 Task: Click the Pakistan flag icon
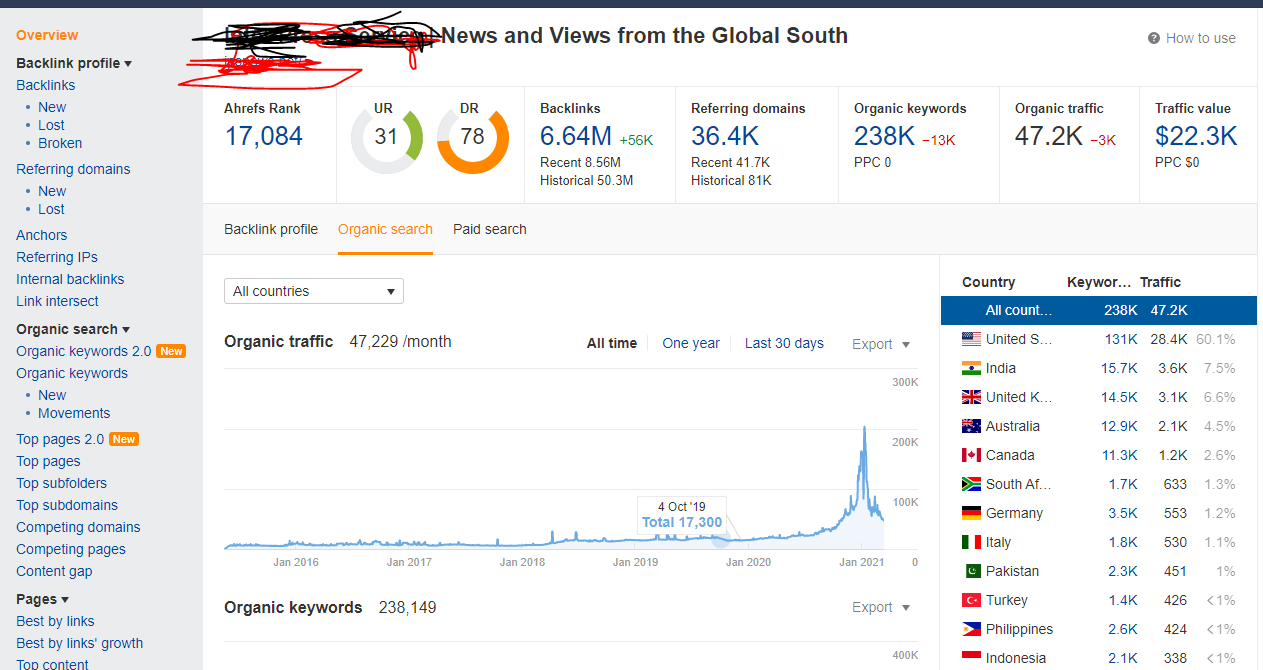(x=971, y=570)
